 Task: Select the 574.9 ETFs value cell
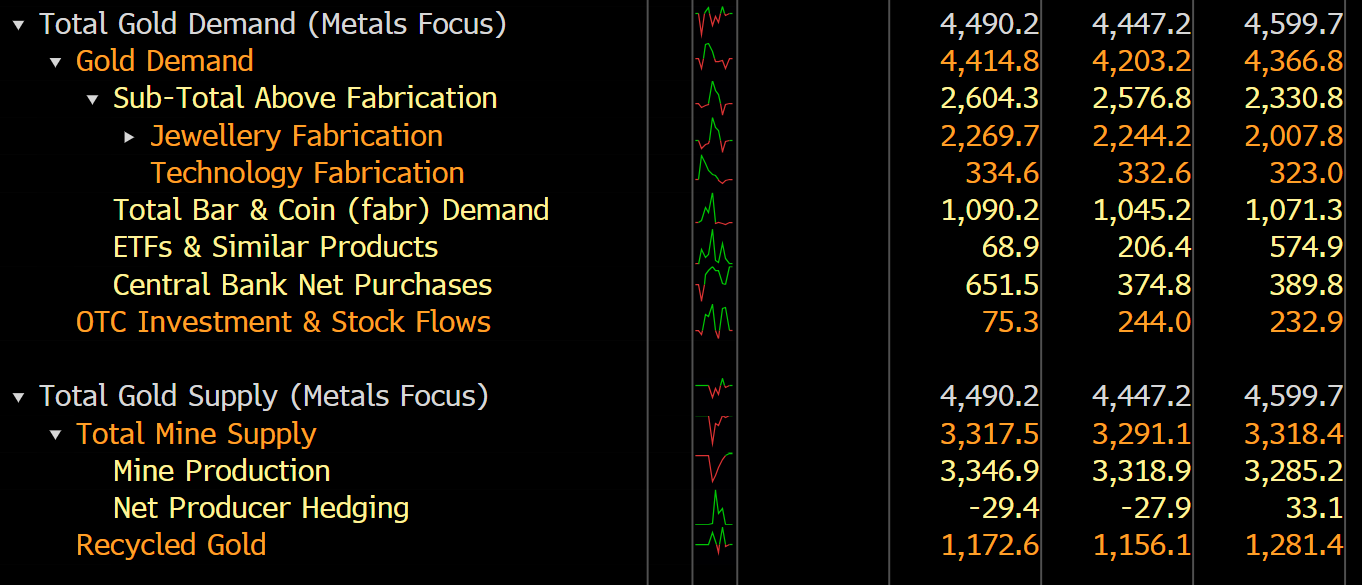click(x=1306, y=247)
